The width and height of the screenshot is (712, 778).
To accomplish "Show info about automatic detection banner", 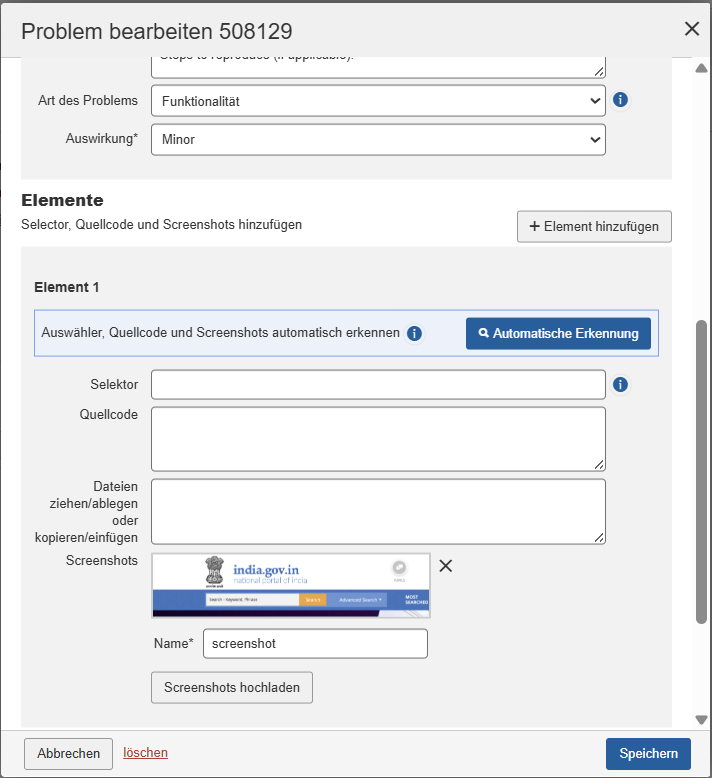I will pos(414,333).
